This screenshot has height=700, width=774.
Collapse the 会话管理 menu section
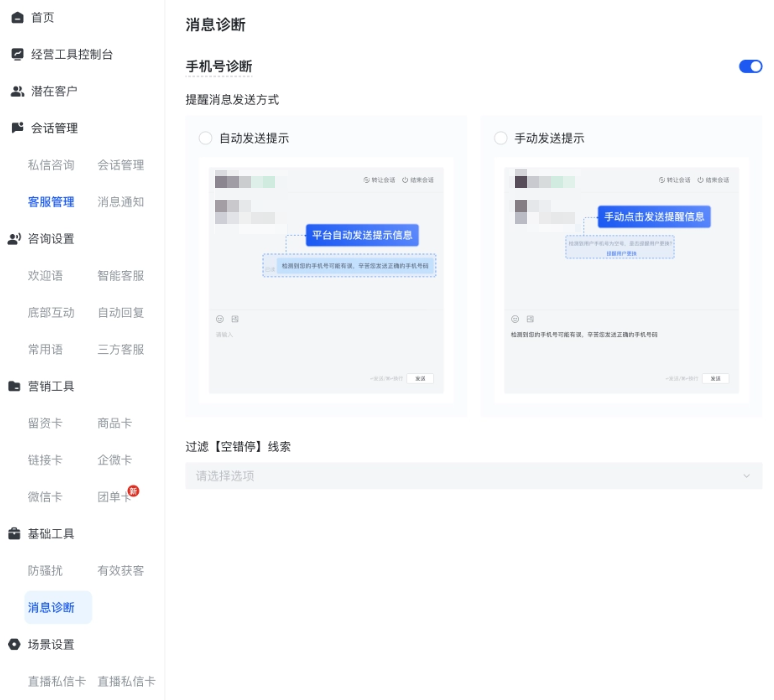(x=55, y=128)
